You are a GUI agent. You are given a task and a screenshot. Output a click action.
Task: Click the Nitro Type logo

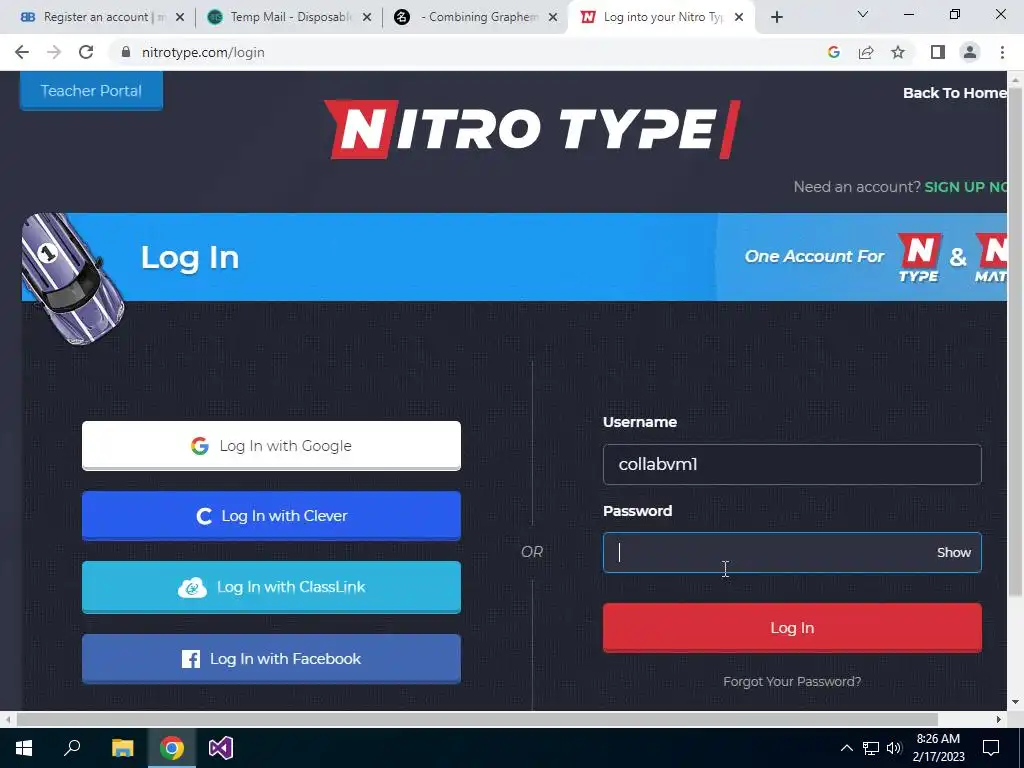(532, 129)
